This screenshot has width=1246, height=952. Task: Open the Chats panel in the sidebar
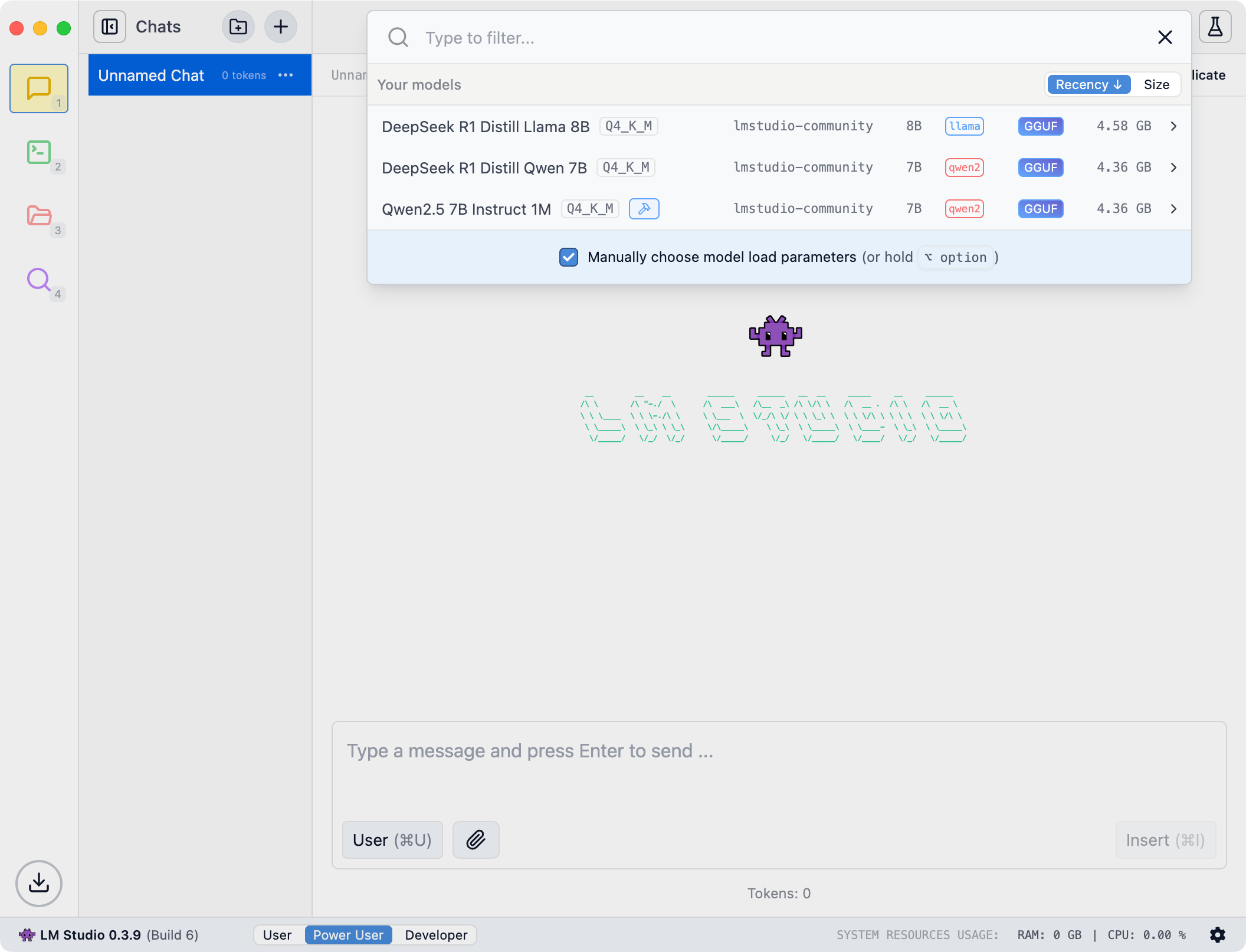tap(38, 88)
